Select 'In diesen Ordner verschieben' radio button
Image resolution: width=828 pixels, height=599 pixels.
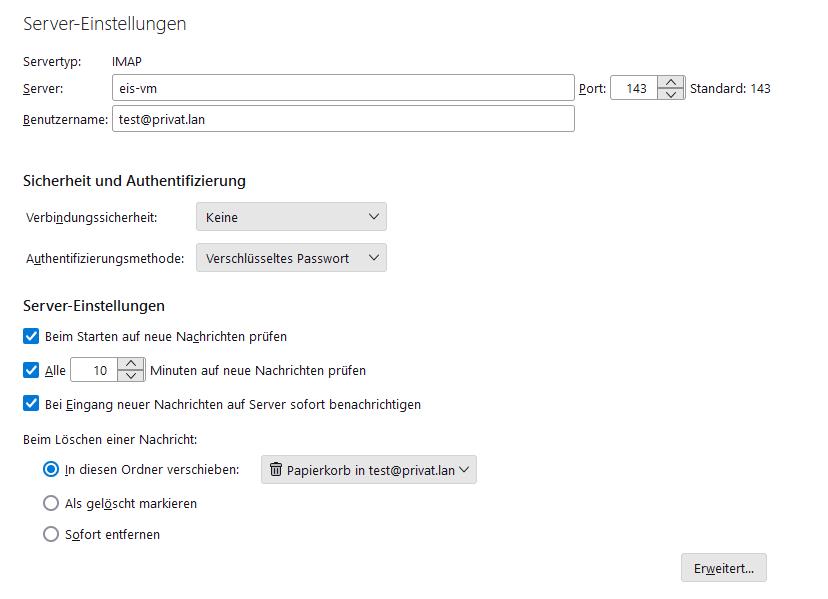[51, 469]
